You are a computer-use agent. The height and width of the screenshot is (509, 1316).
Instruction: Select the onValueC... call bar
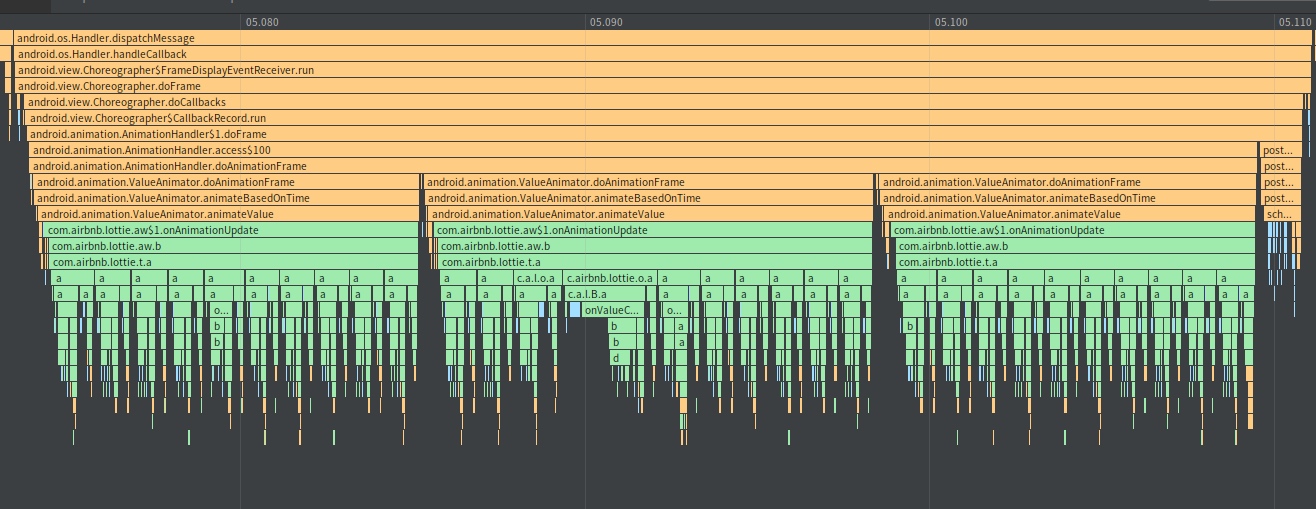(611, 310)
